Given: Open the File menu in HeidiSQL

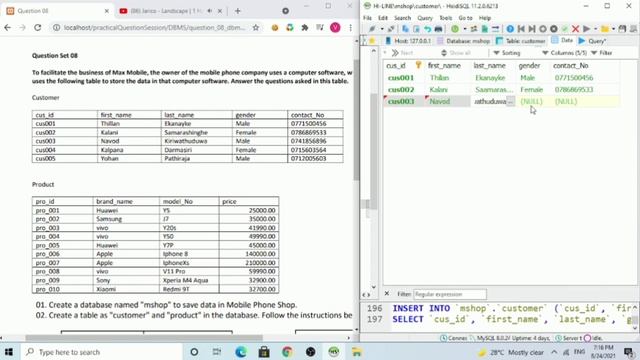Looking at the screenshot, I should 367,18.
